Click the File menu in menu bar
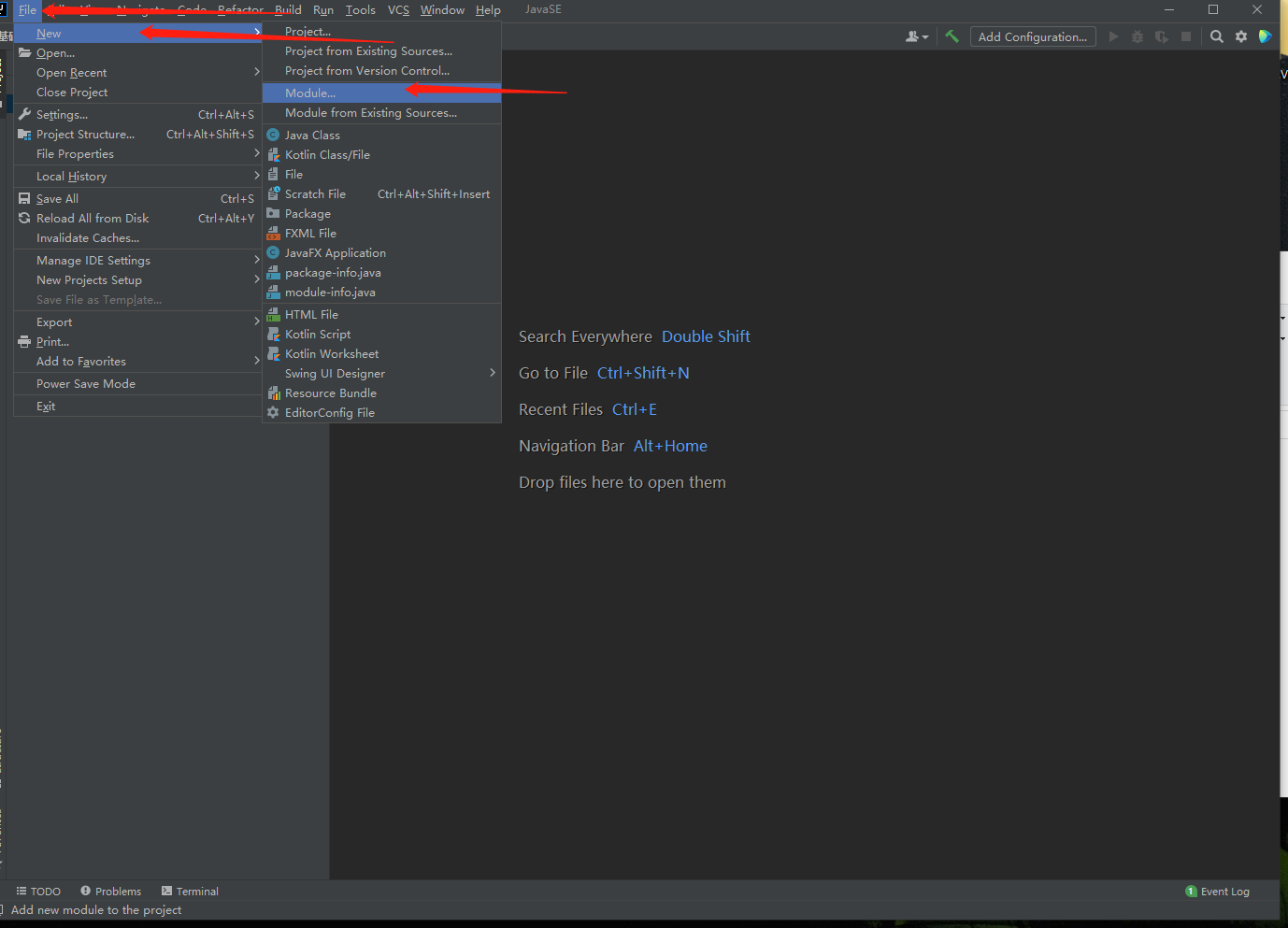 point(27,10)
